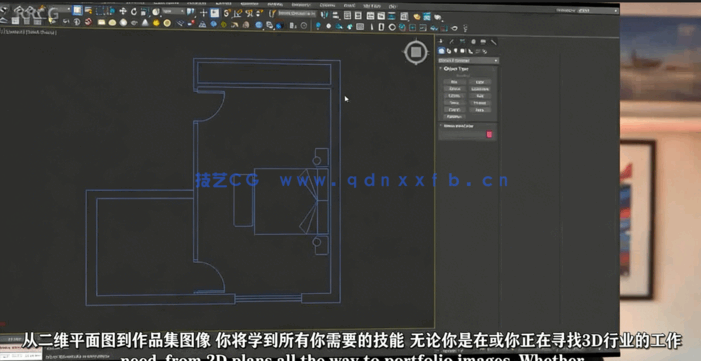The width and height of the screenshot is (701, 361).
Task: Click the Teapot primitive button
Action: (x=454, y=110)
